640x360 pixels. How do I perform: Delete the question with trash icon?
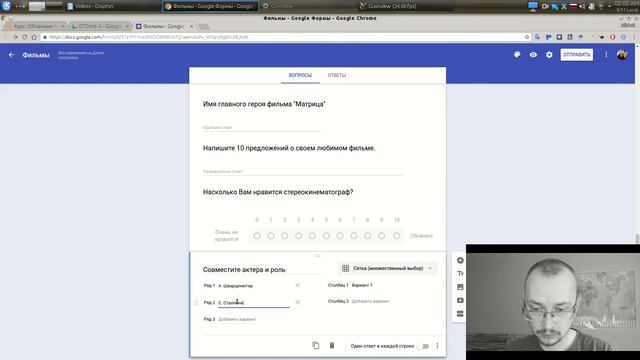pos(332,345)
